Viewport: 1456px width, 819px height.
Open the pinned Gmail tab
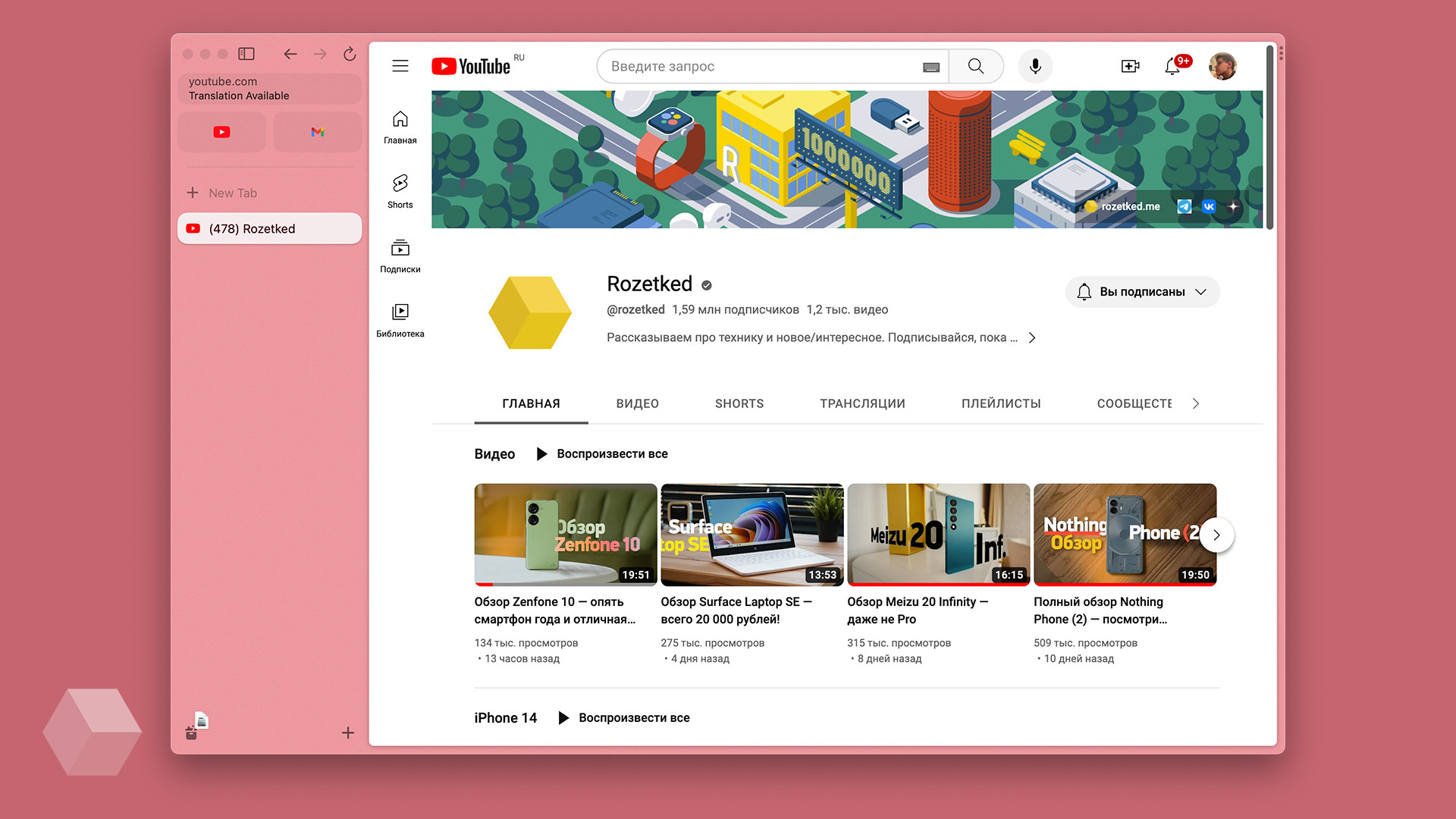318,132
